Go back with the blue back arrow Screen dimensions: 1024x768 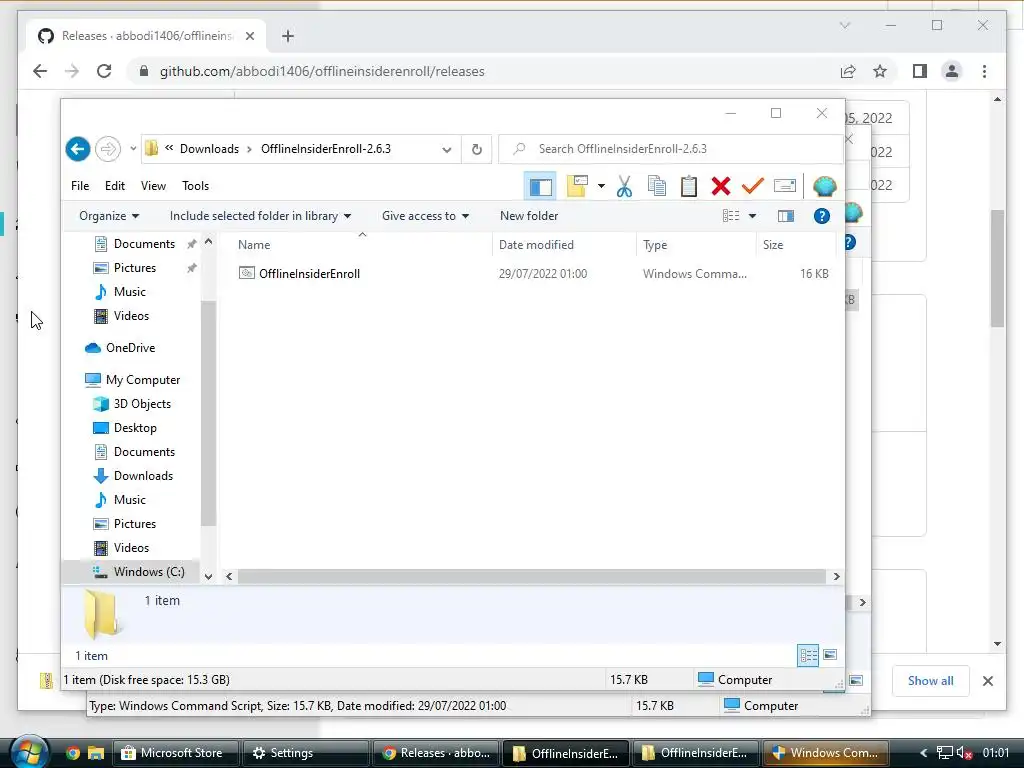click(78, 149)
